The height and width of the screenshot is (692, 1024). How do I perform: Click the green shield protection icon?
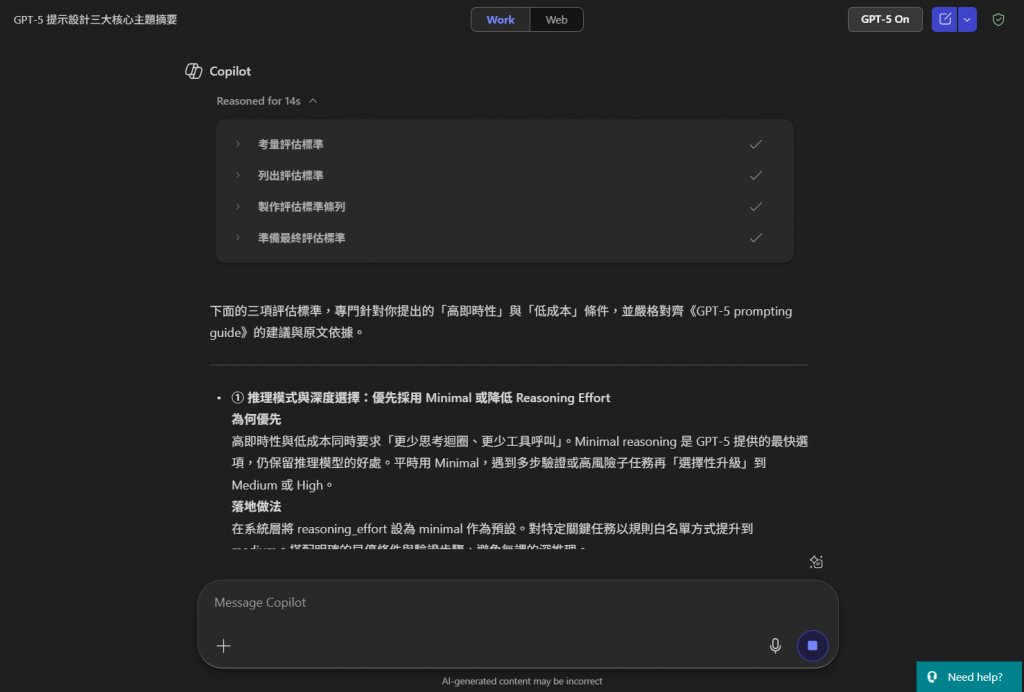click(x=998, y=20)
